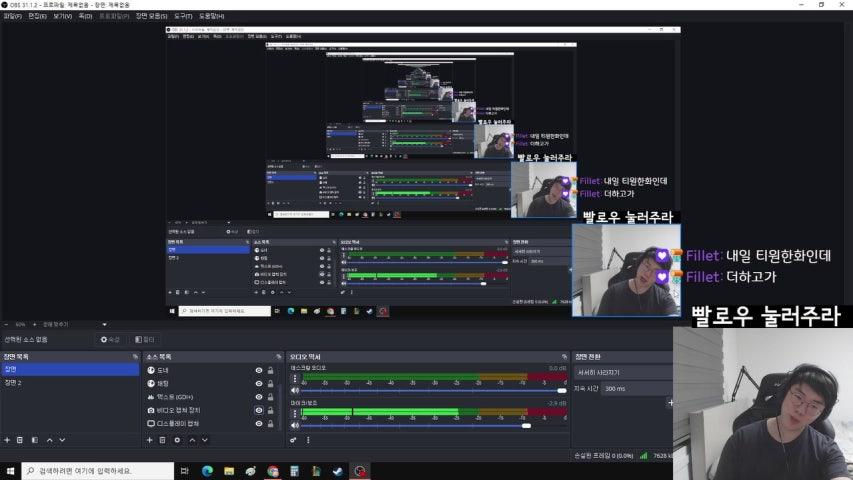
Task: Add a new scene with plus icon
Action: (7, 440)
